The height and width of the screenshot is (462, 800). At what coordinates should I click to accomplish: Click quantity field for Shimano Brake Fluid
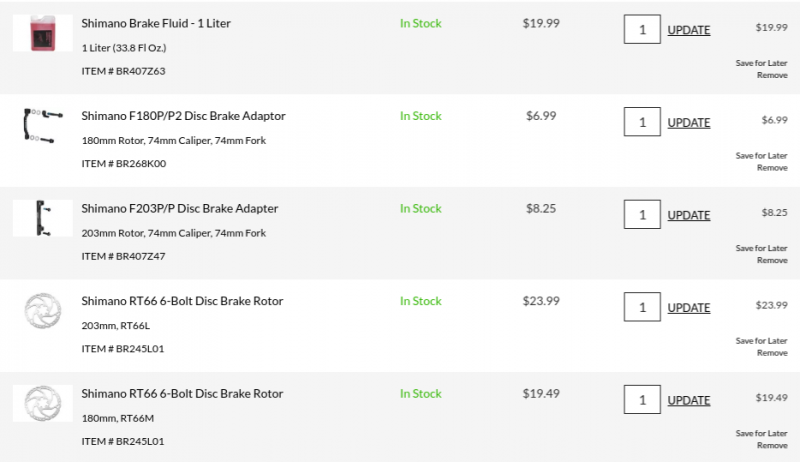click(x=642, y=29)
